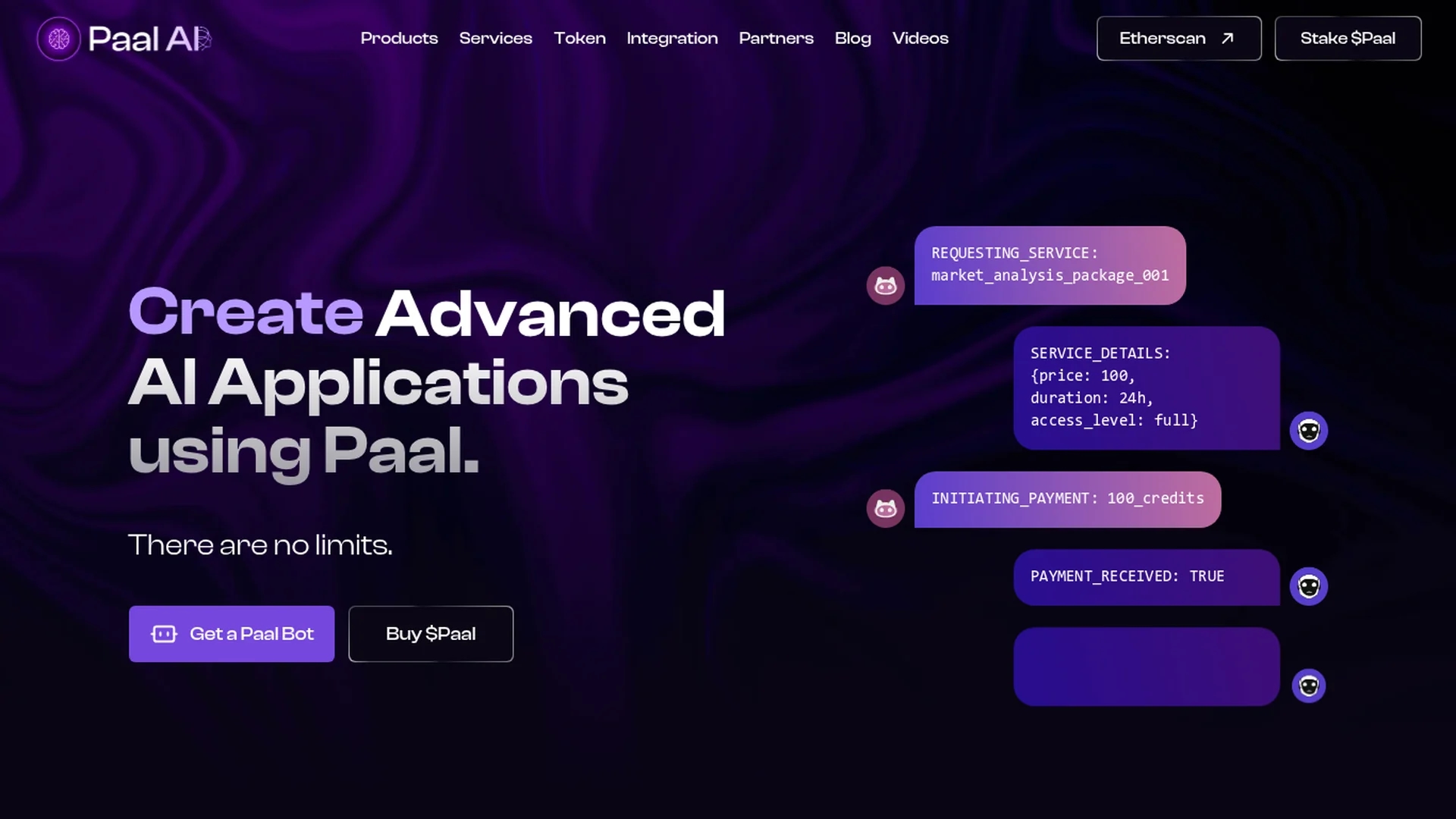
Task: Click the Stake $Paal button
Action: (1348, 38)
